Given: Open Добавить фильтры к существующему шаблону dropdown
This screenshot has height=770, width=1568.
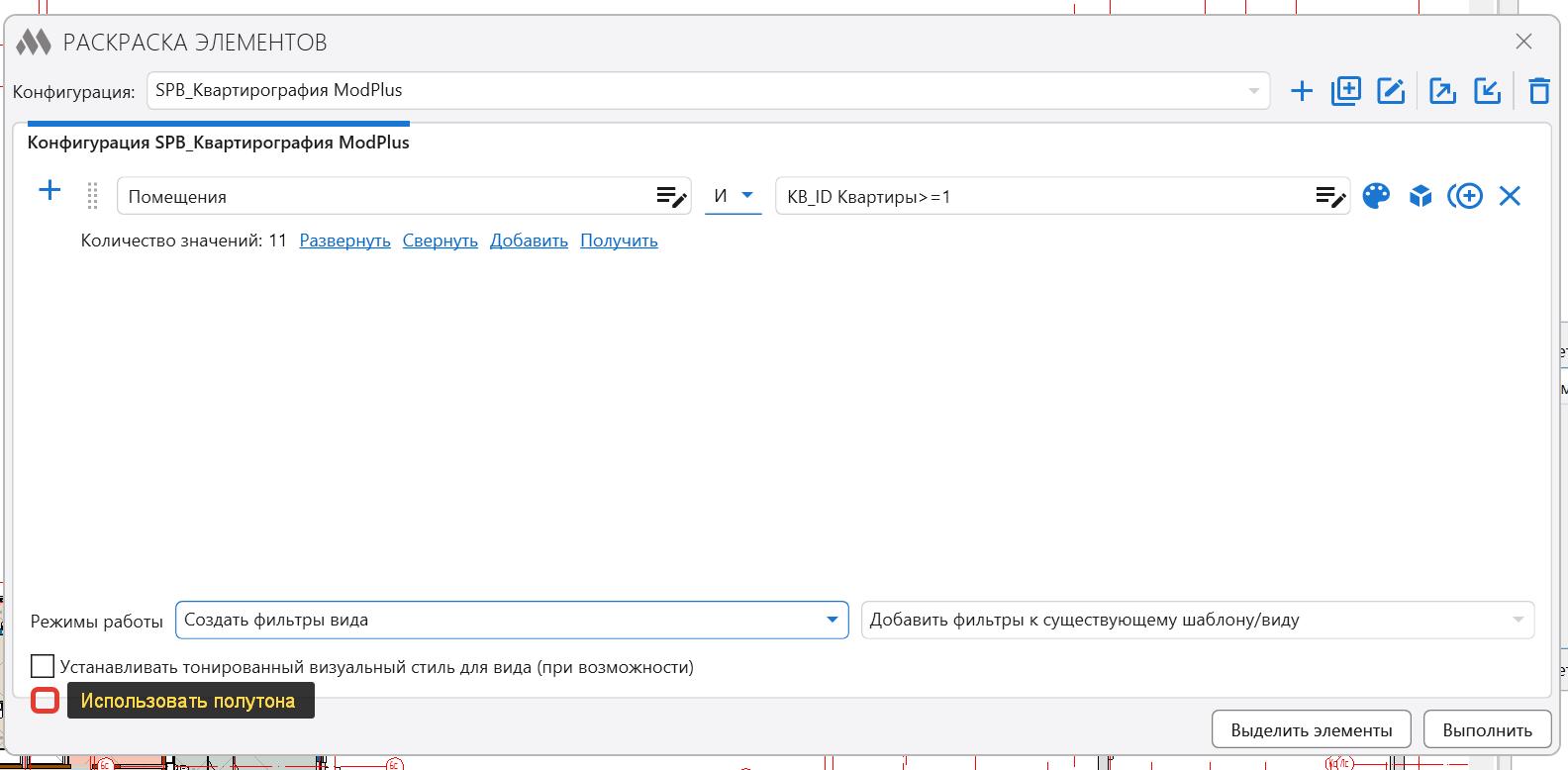Looking at the screenshot, I should coord(1198,621).
